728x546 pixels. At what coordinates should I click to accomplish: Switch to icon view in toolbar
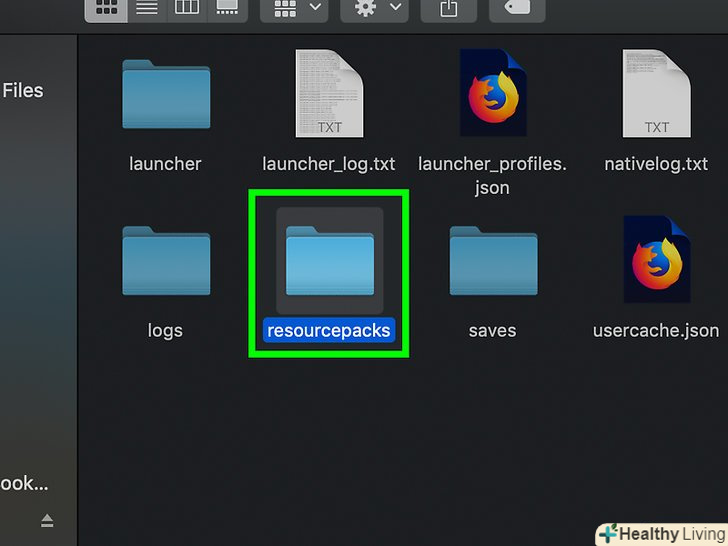tap(105, 8)
